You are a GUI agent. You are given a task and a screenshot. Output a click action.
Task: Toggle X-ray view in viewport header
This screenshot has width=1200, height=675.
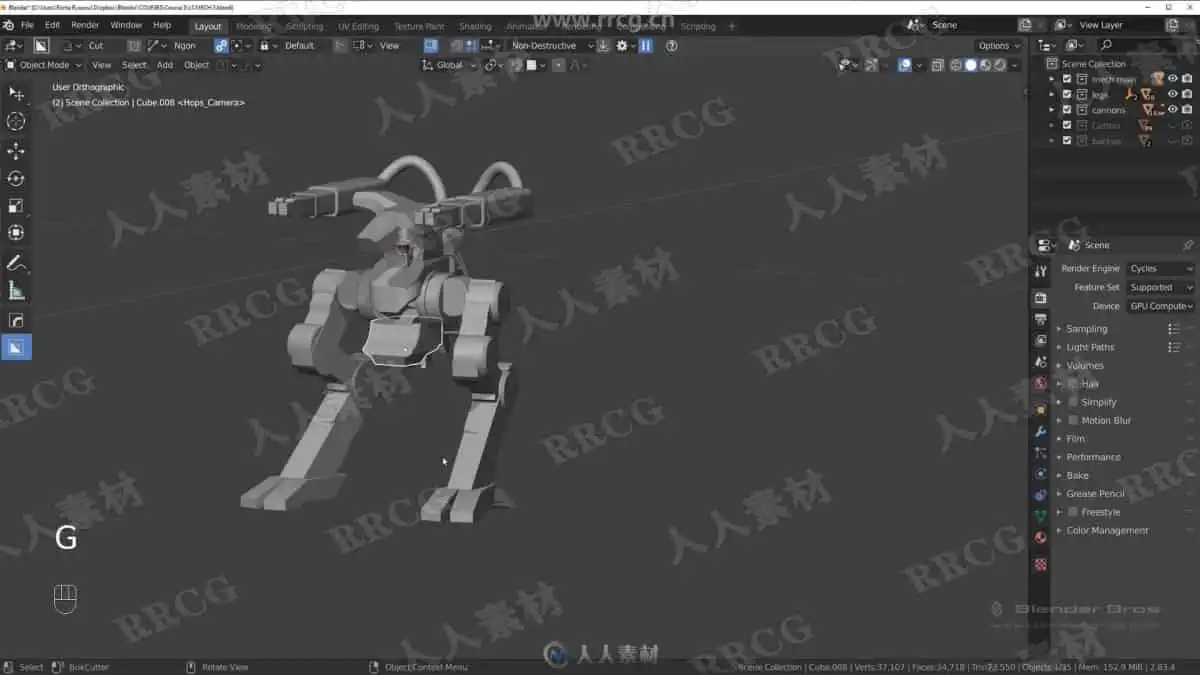point(937,65)
